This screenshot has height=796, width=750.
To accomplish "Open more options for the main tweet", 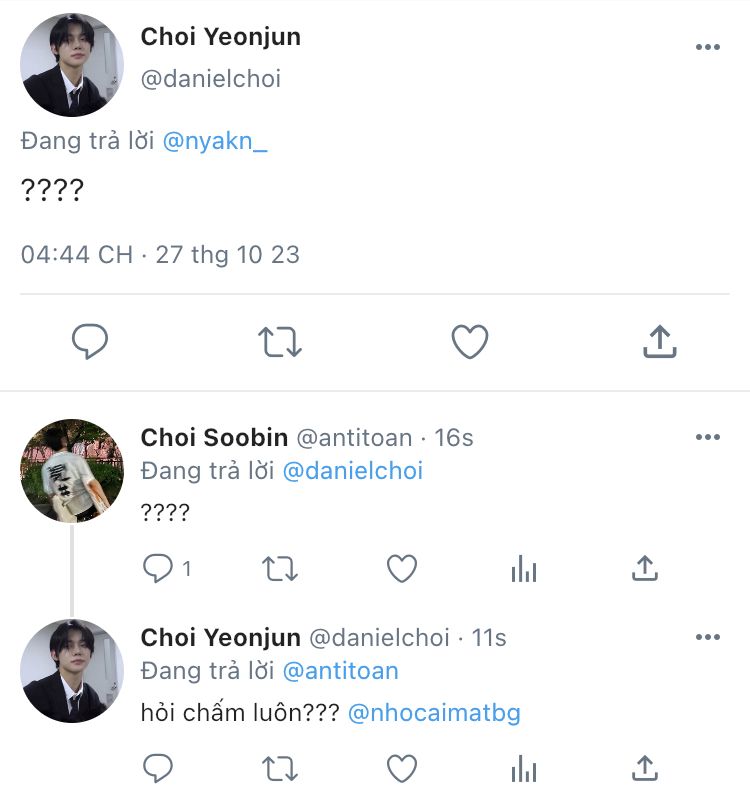I will [x=707, y=47].
